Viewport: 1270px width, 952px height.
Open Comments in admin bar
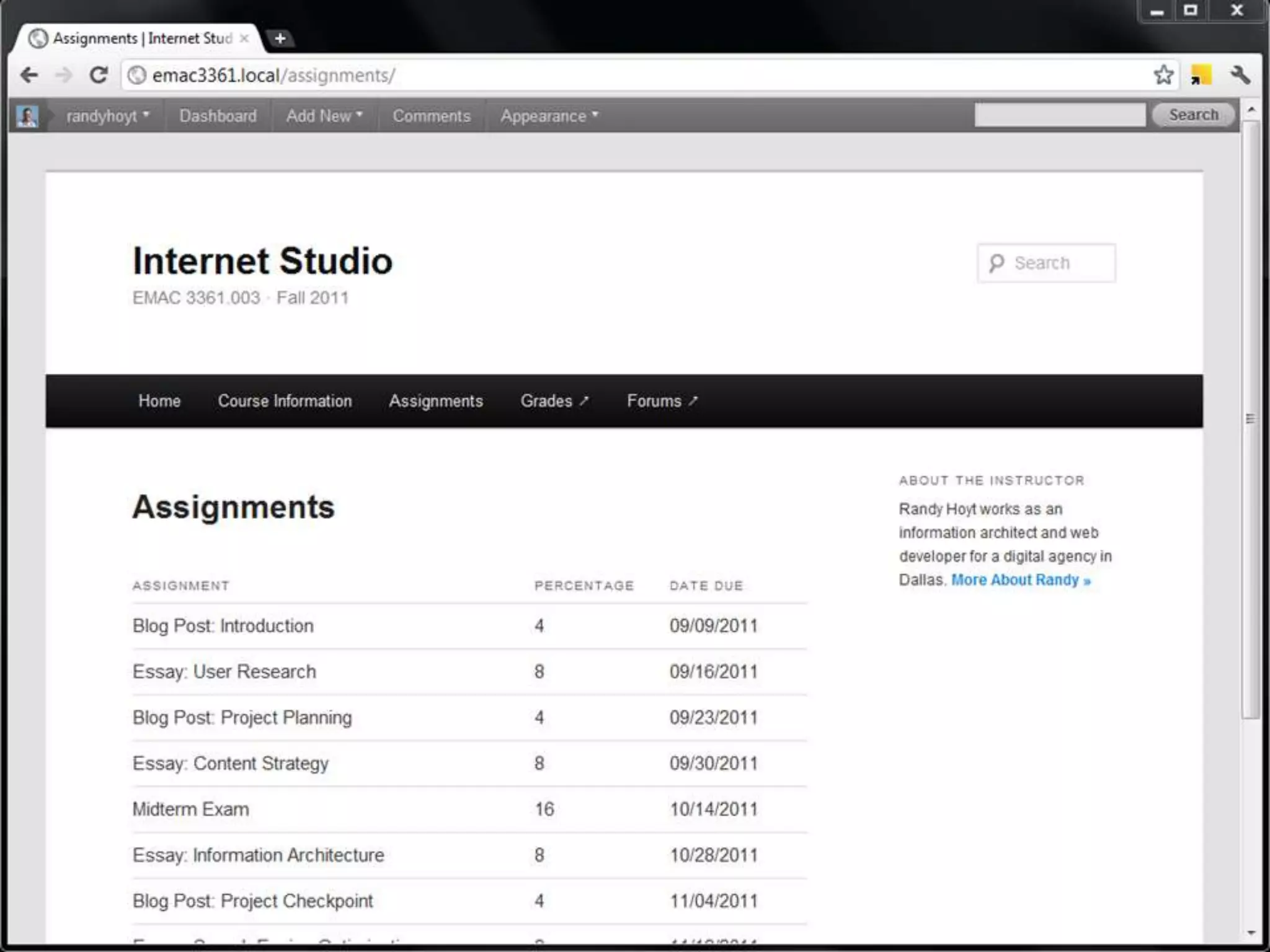tap(432, 116)
